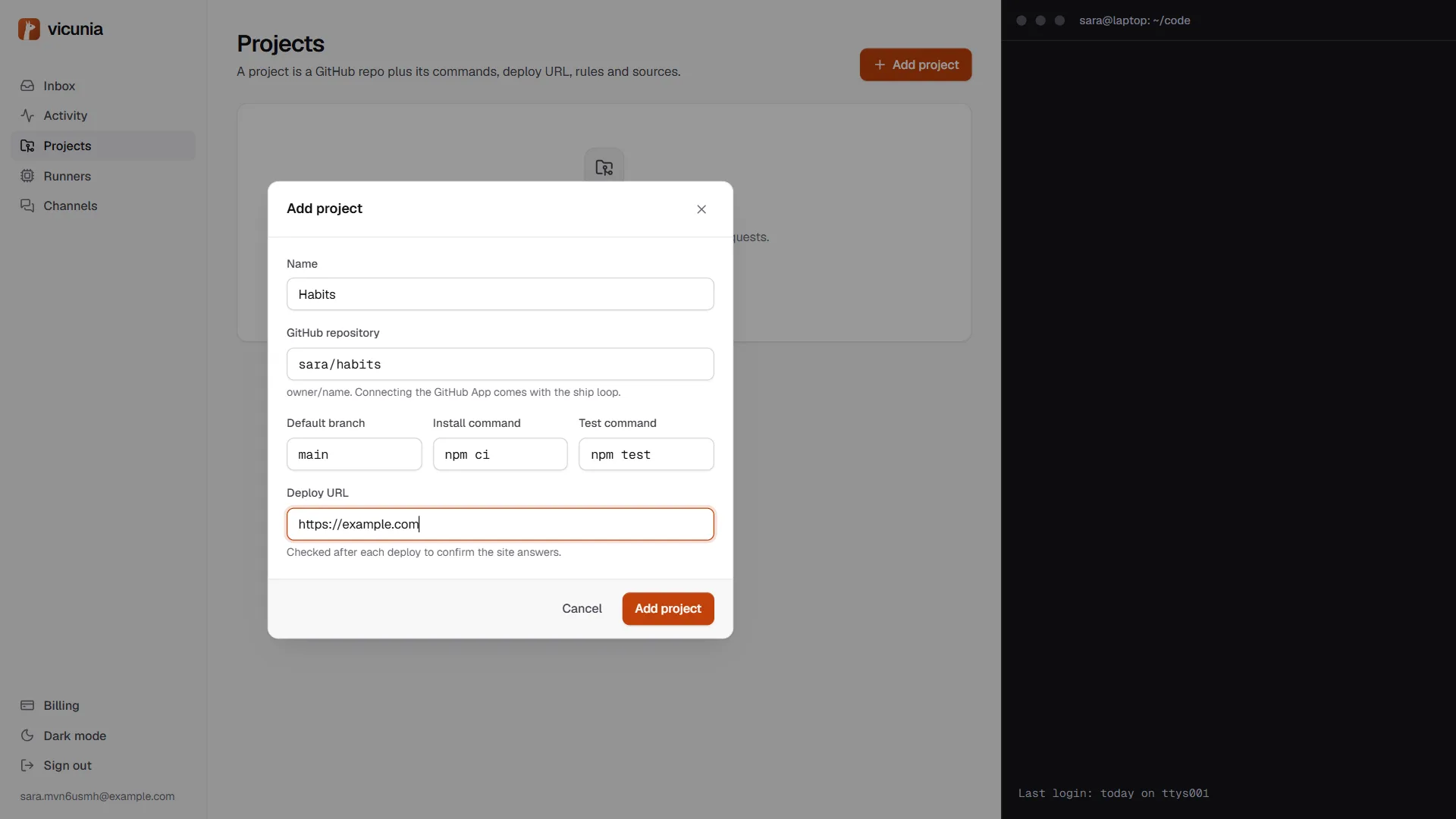Sign out of the account
Screen dimensions: 1456x819
click(x=103, y=765)
